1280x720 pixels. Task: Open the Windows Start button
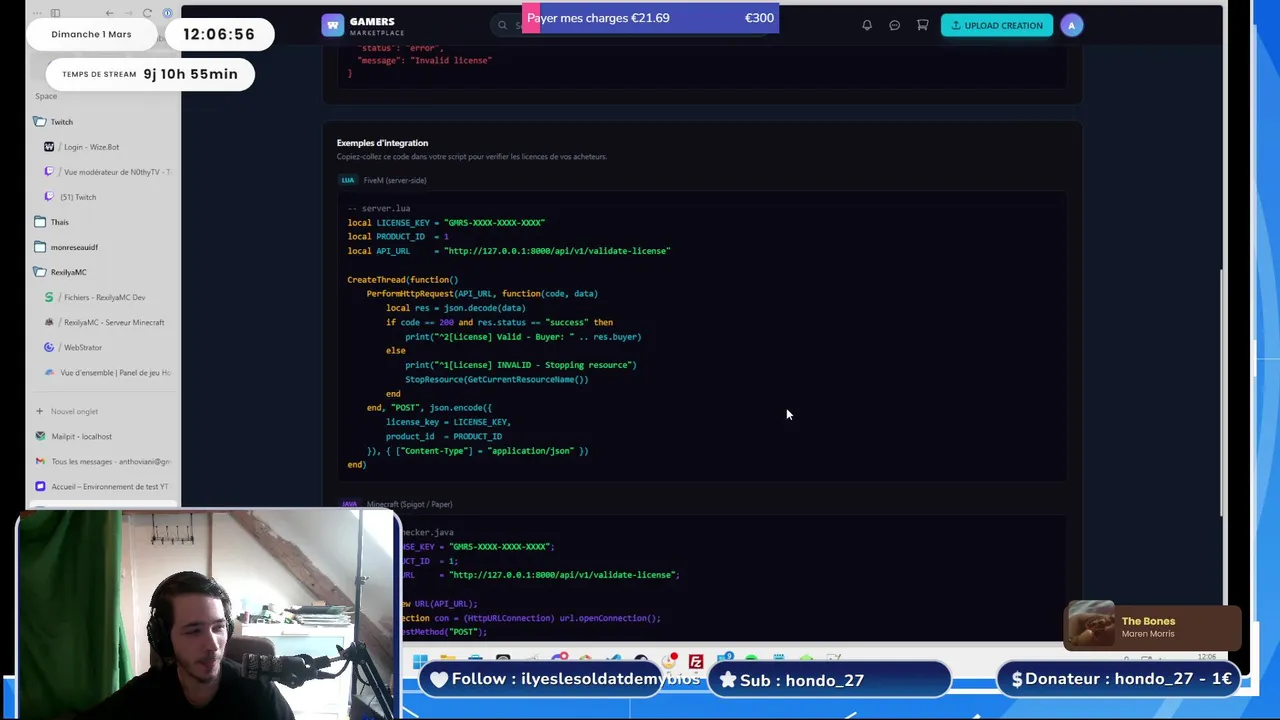419,661
